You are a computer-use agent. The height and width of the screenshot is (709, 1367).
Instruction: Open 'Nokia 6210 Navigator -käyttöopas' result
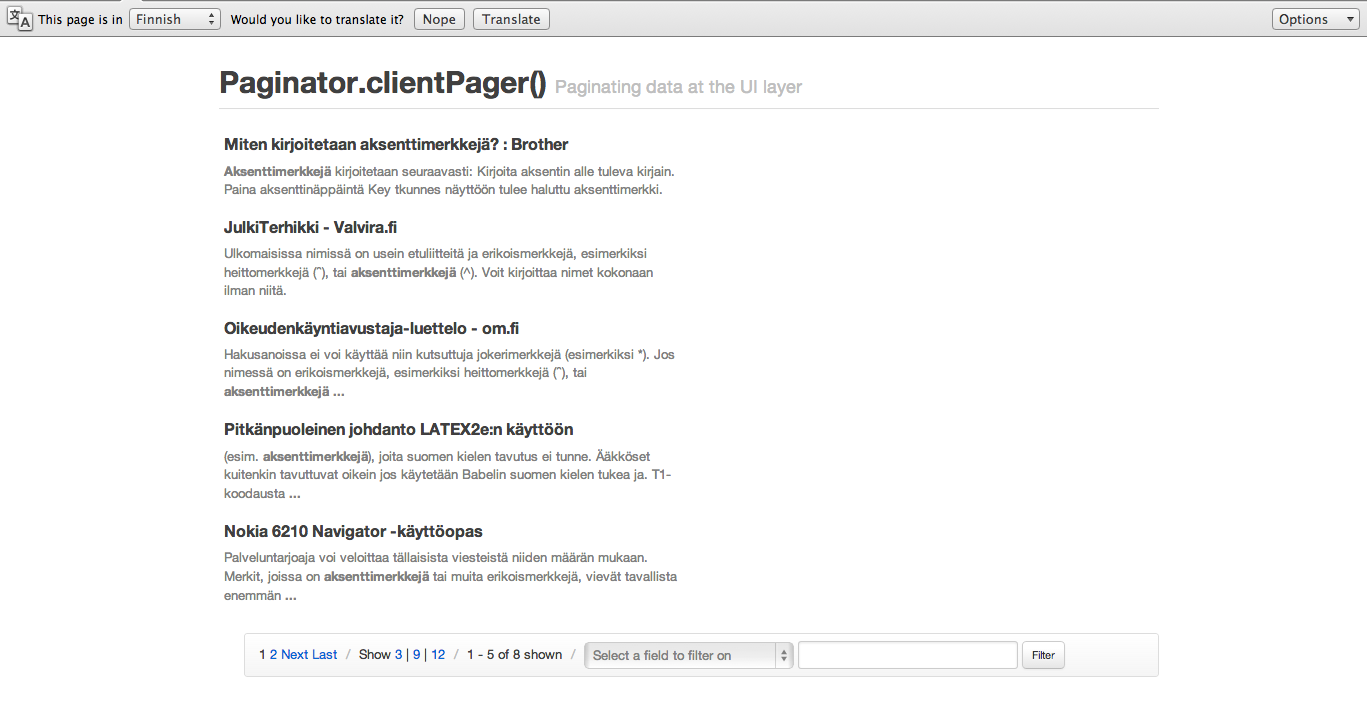(353, 531)
